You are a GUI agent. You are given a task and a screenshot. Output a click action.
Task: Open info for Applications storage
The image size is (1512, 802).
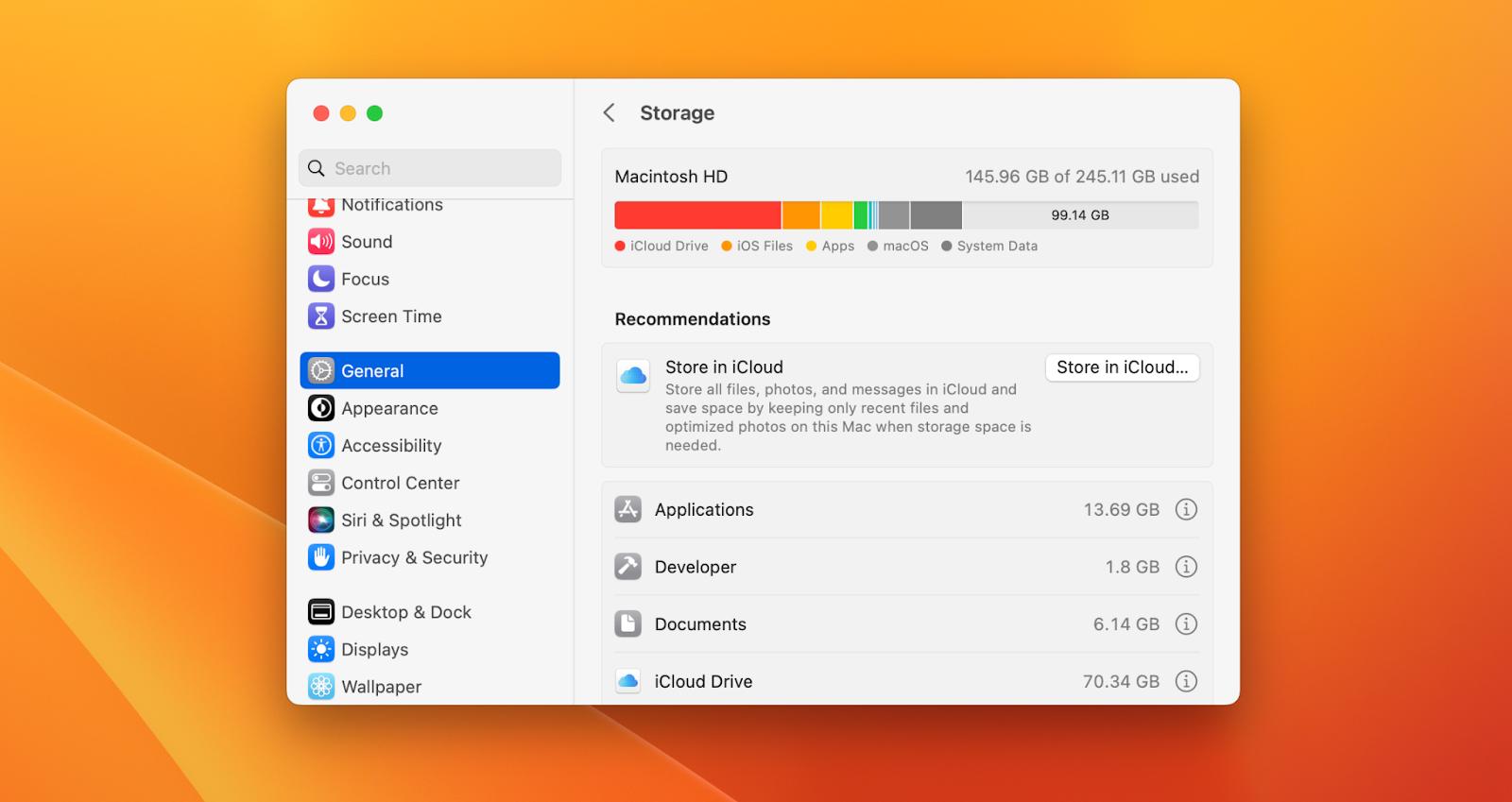click(x=1186, y=509)
